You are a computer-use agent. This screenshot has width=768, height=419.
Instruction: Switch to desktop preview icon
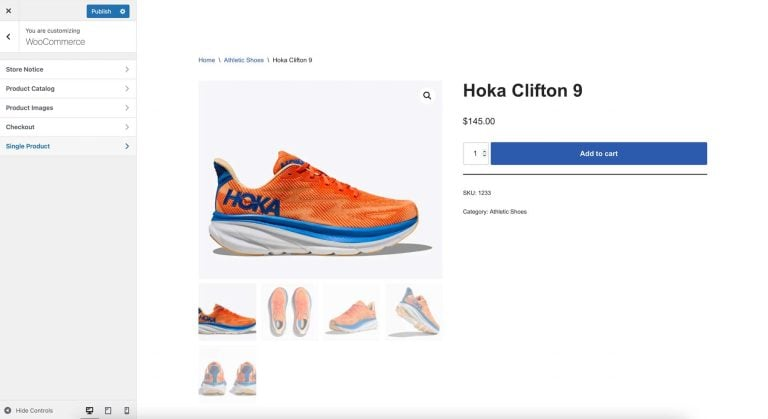coord(90,410)
